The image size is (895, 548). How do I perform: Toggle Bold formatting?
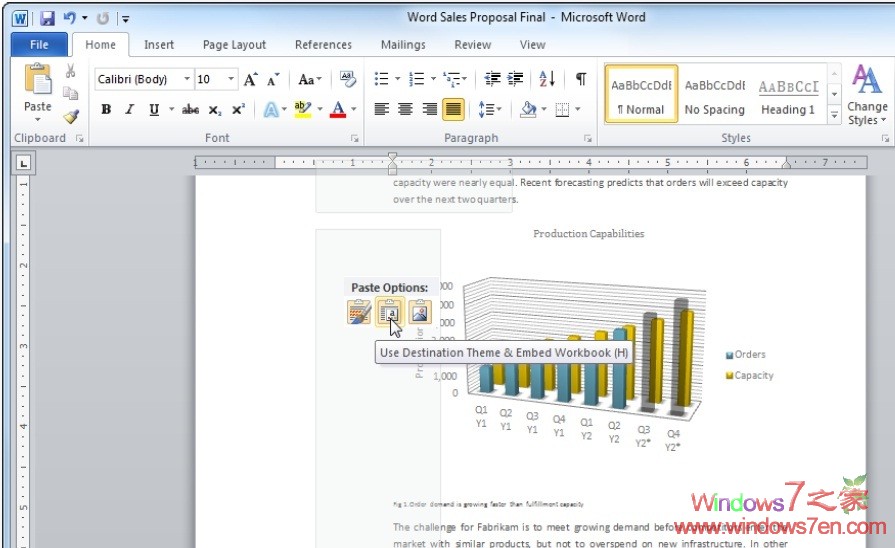pyautogui.click(x=105, y=110)
